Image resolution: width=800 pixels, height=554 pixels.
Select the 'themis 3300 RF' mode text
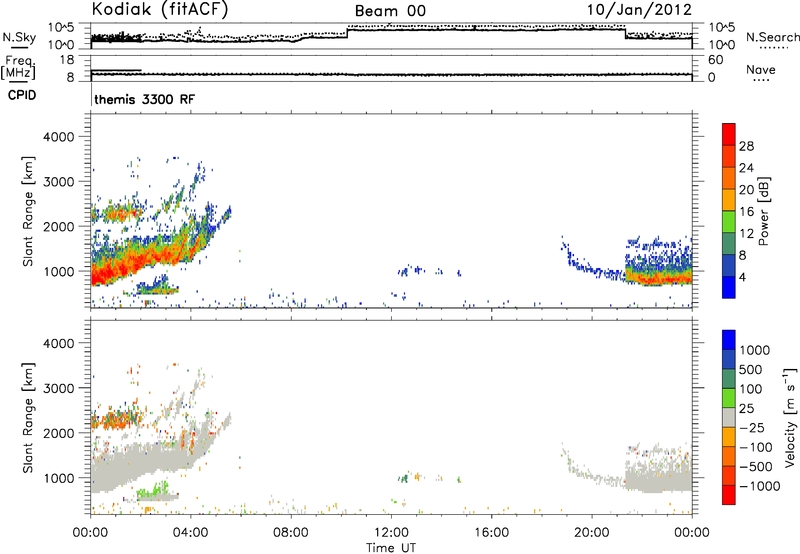pyautogui.click(x=144, y=99)
